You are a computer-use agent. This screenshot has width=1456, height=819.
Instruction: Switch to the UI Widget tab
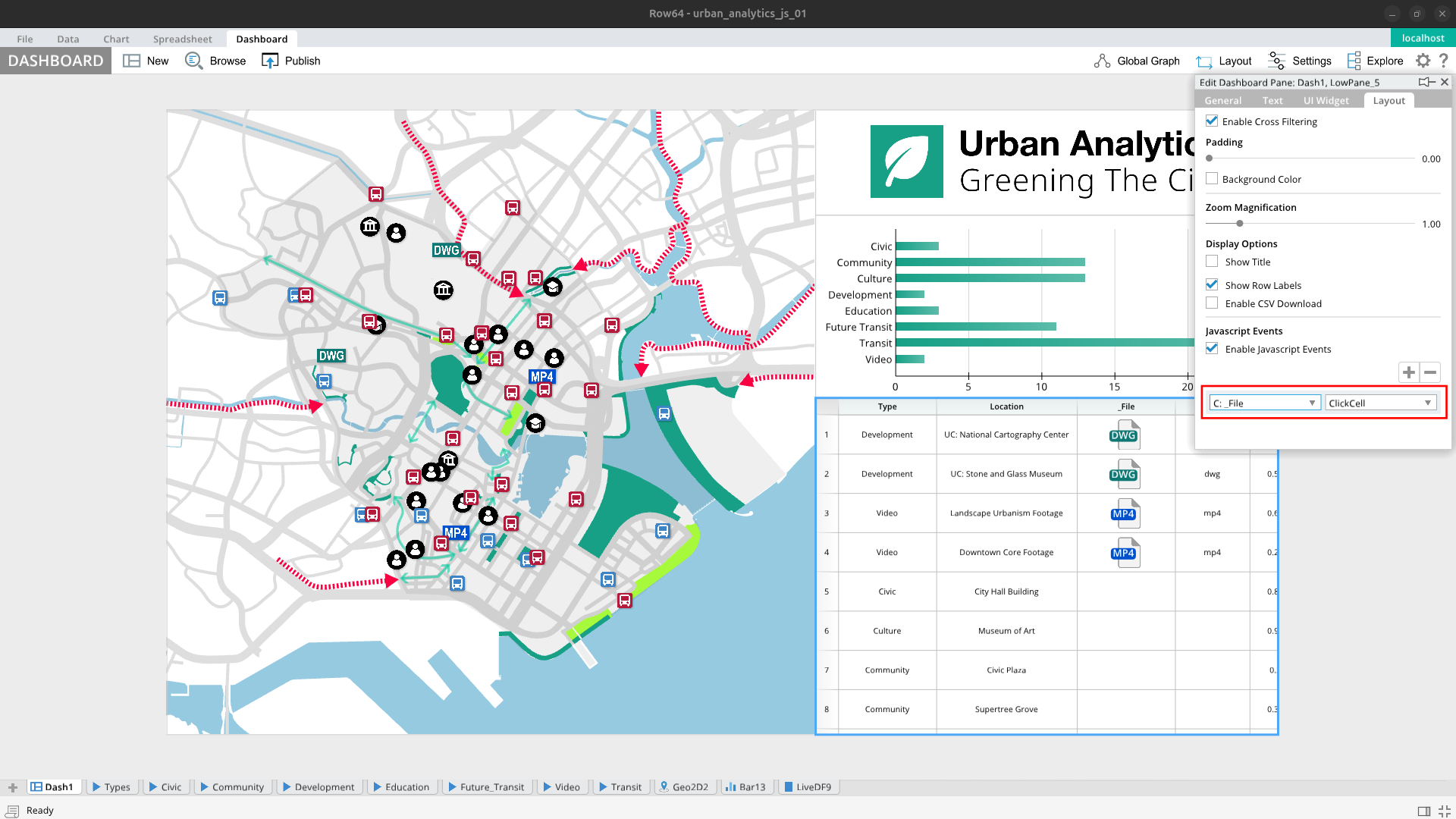1326,101
